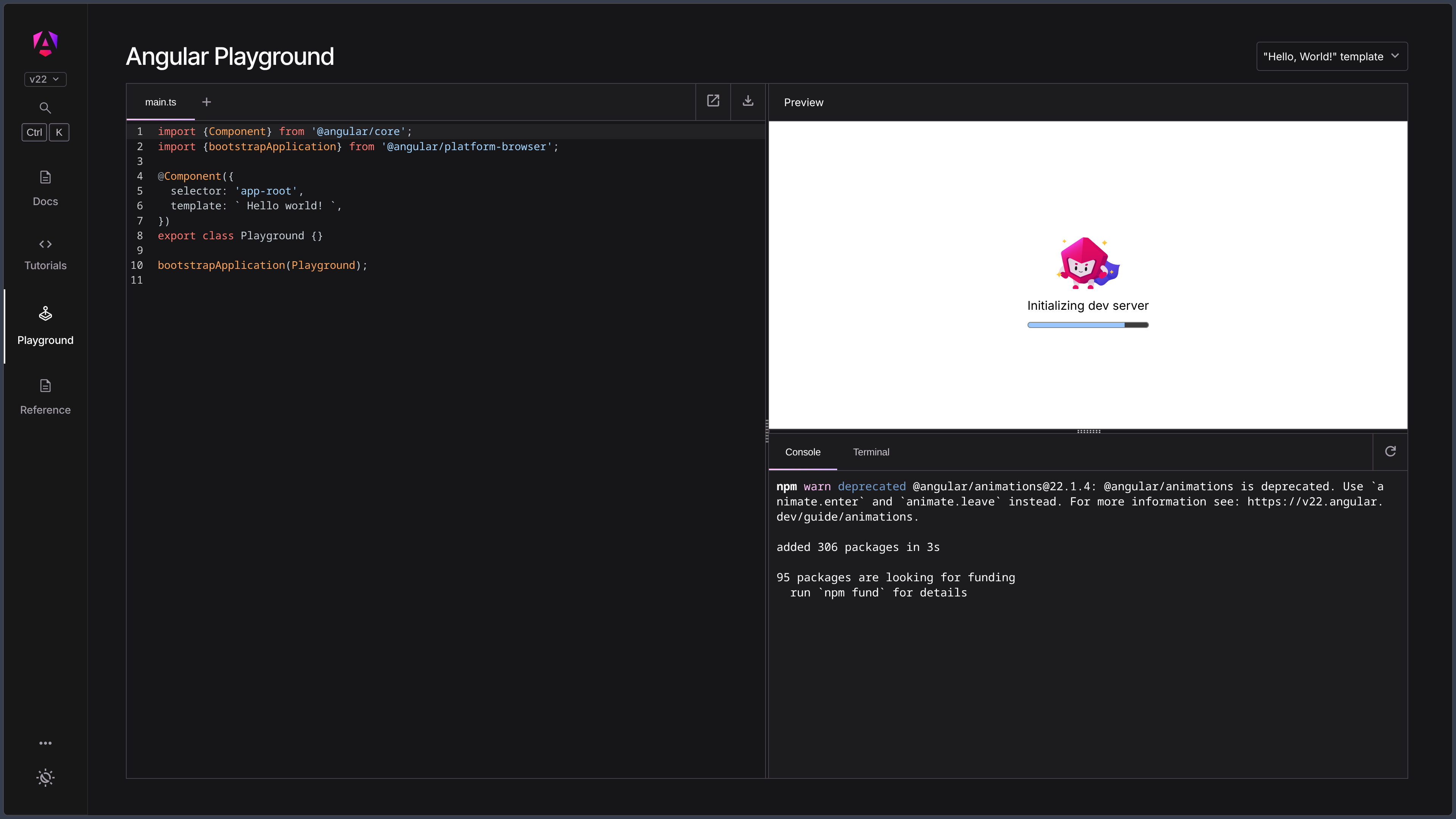The height and width of the screenshot is (819, 1456).
Task: Add a new file with plus icon
Action: click(206, 102)
